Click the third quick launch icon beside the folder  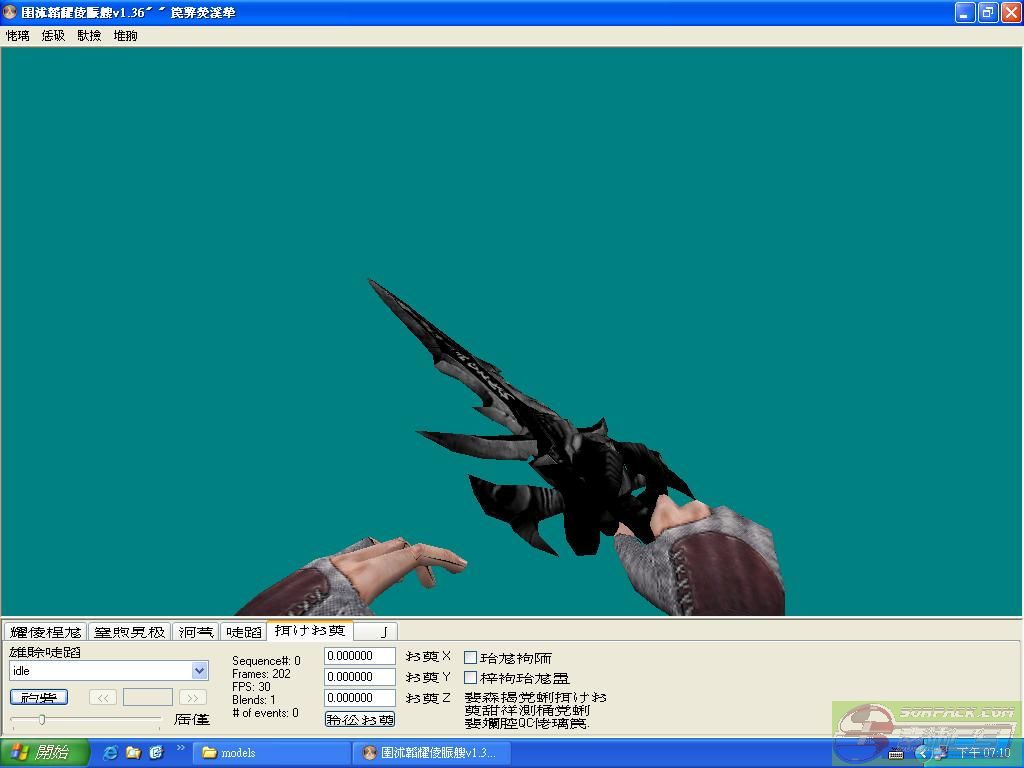point(156,753)
